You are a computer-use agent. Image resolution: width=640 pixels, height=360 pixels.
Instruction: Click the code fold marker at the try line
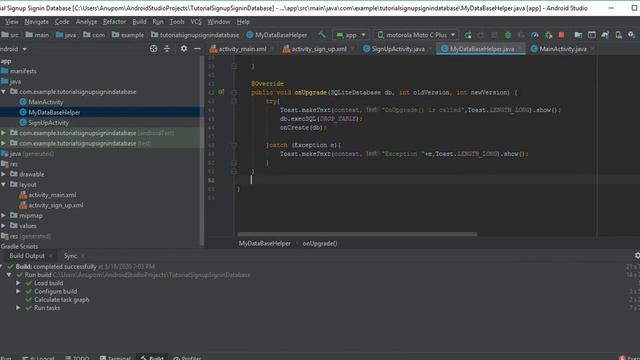[x=234, y=101]
